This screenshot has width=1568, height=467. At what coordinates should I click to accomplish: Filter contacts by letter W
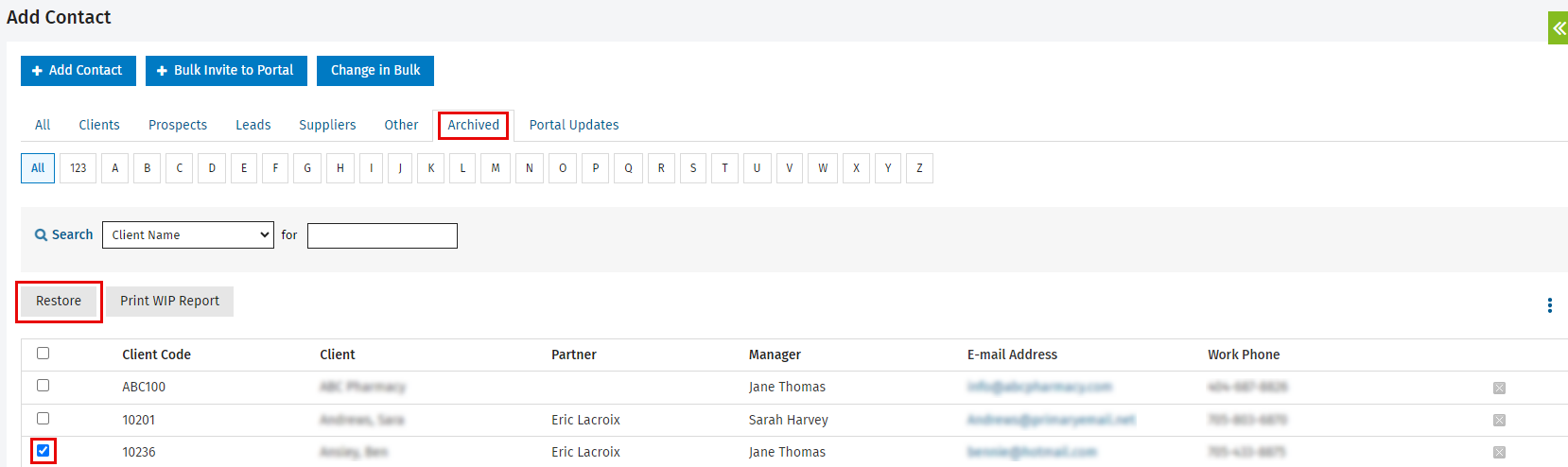click(823, 168)
